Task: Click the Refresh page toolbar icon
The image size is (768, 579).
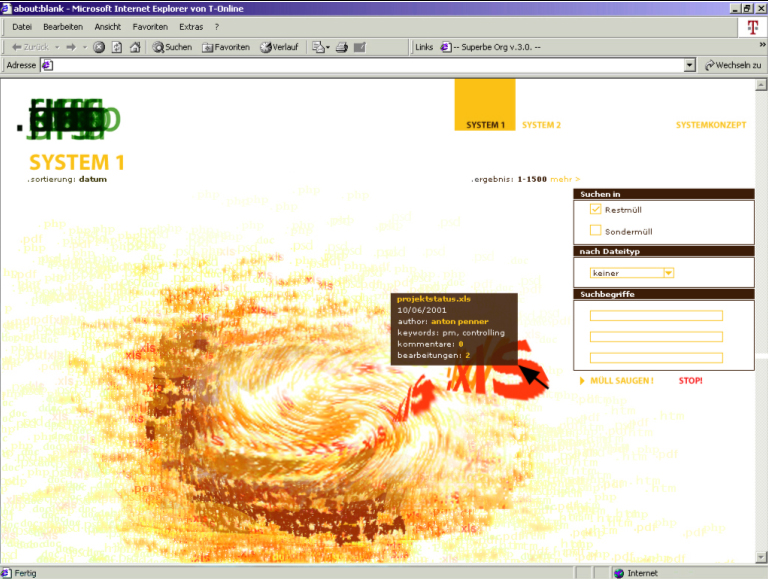Action: (x=117, y=47)
